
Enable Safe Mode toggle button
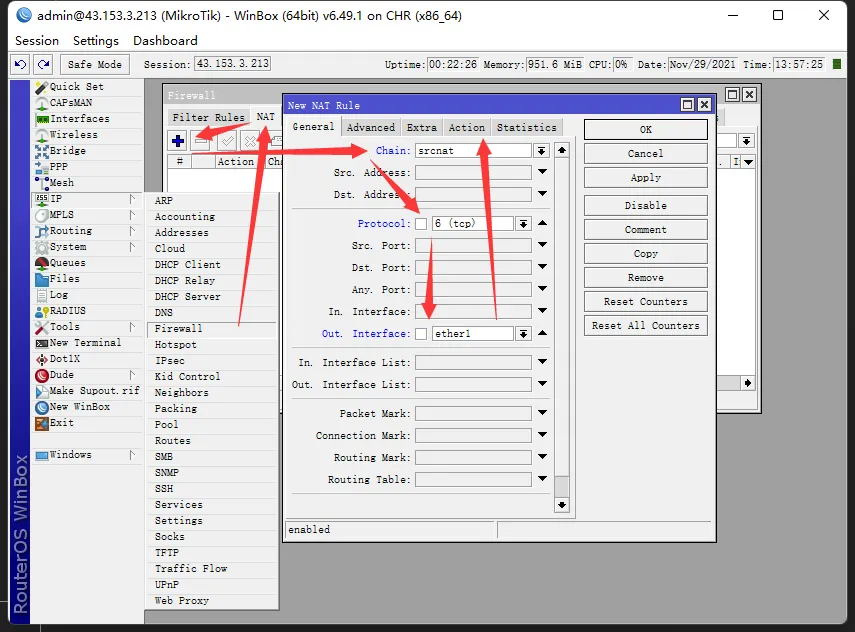[94, 64]
